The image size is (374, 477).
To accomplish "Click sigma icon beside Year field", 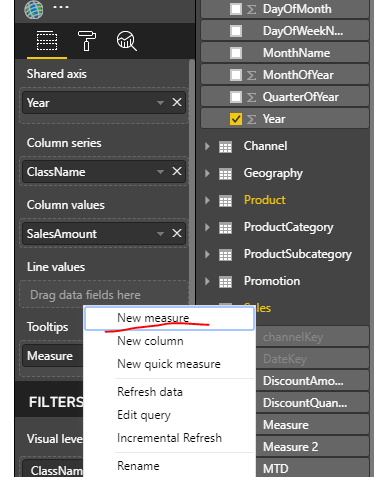I will 252,119.
